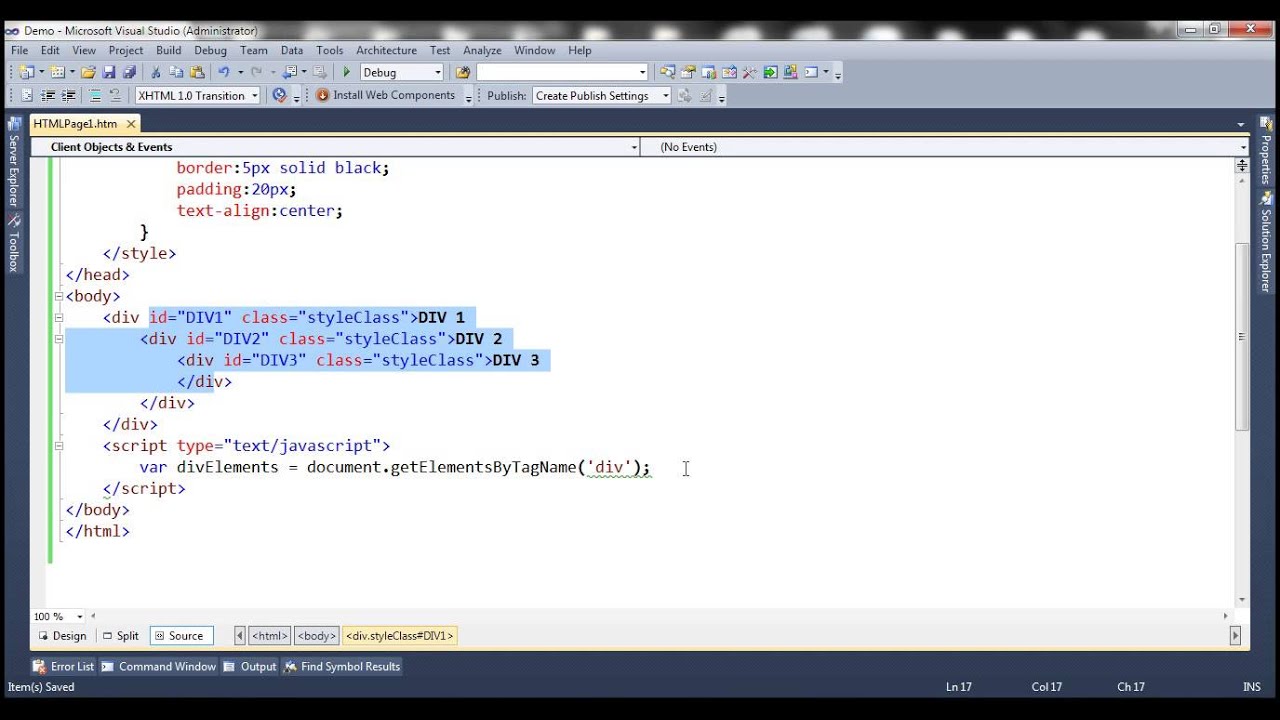Click in the empty Find text box
1280x720 pixels.
point(556,72)
